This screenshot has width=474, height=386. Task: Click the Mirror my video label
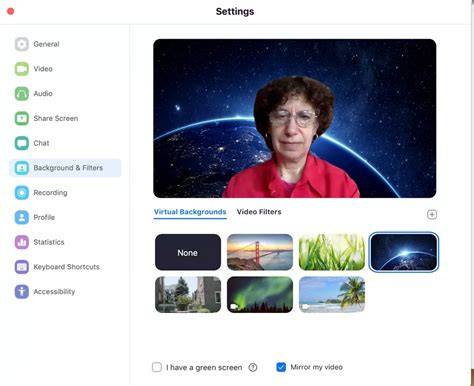pyautogui.click(x=316, y=367)
